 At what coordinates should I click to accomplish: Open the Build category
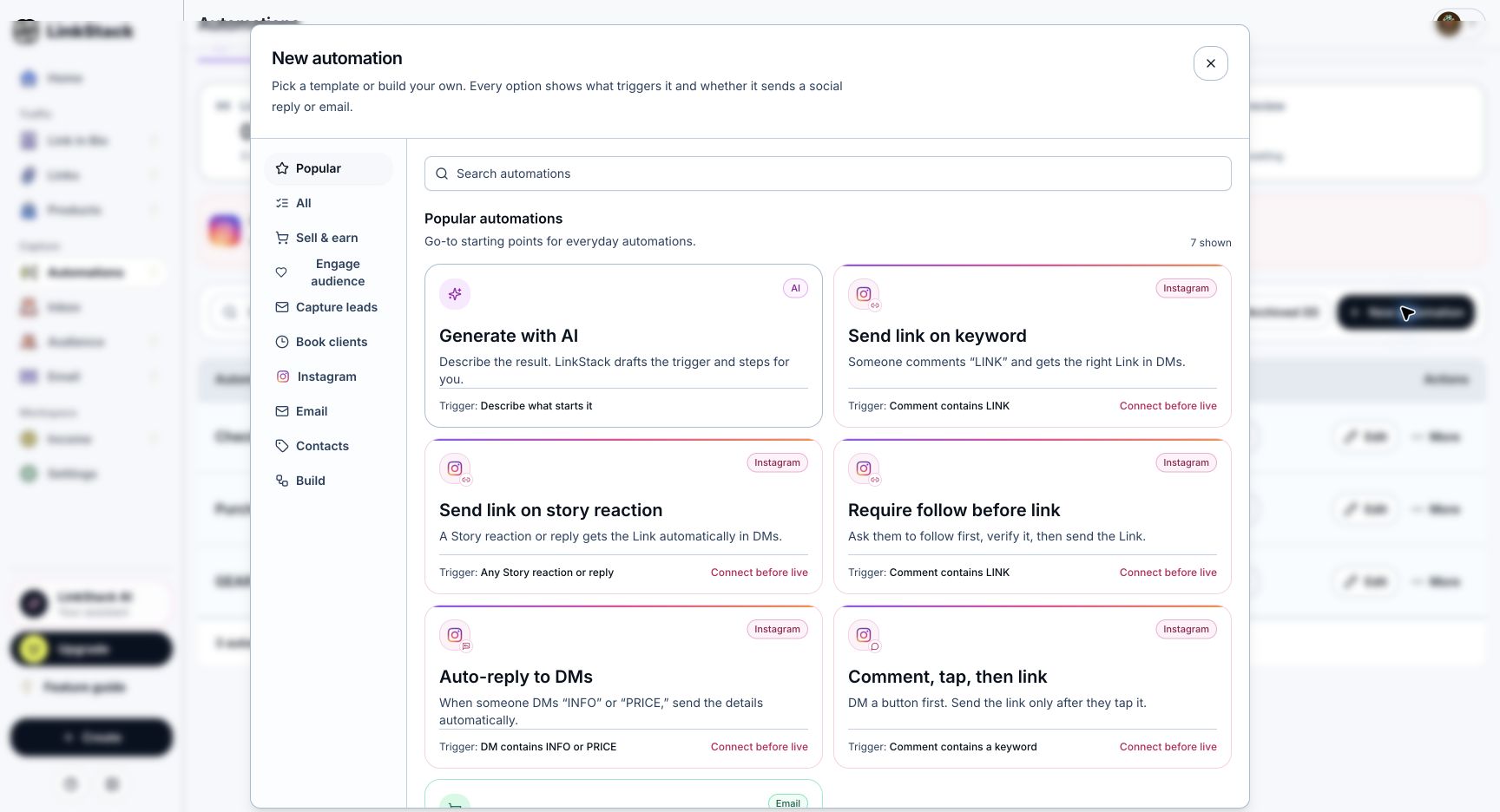point(328,481)
